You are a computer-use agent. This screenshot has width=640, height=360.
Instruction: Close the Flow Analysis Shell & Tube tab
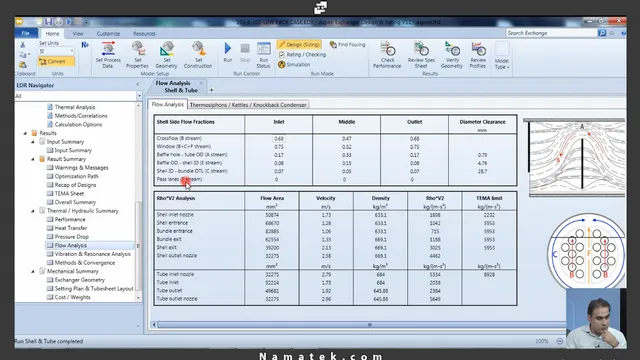(x=201, y=83)
